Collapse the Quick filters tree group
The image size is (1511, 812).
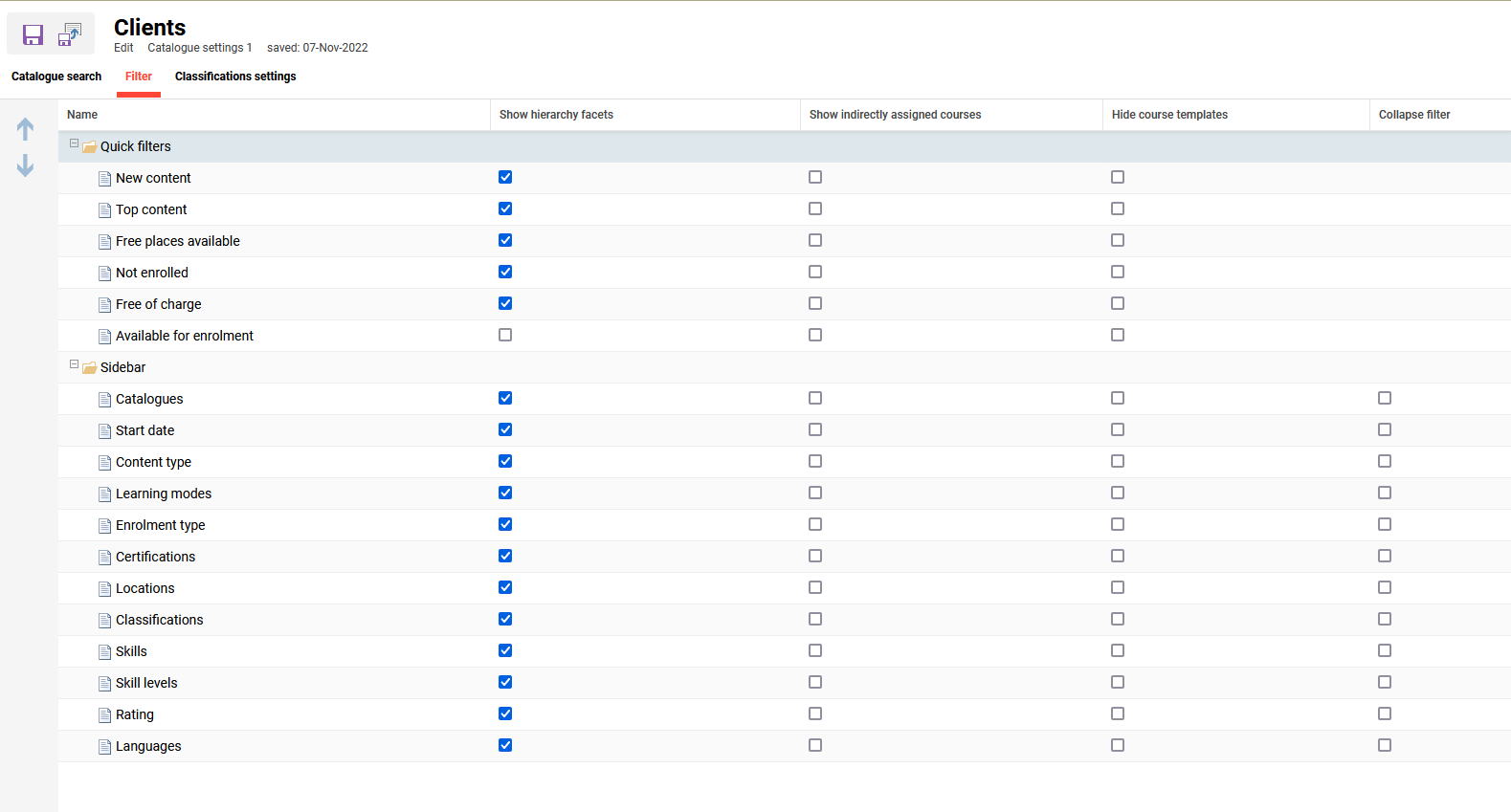coord(74,143)
